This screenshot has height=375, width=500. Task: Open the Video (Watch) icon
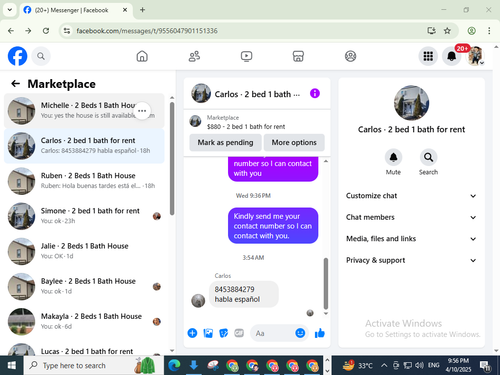click(x=246, y=56)
